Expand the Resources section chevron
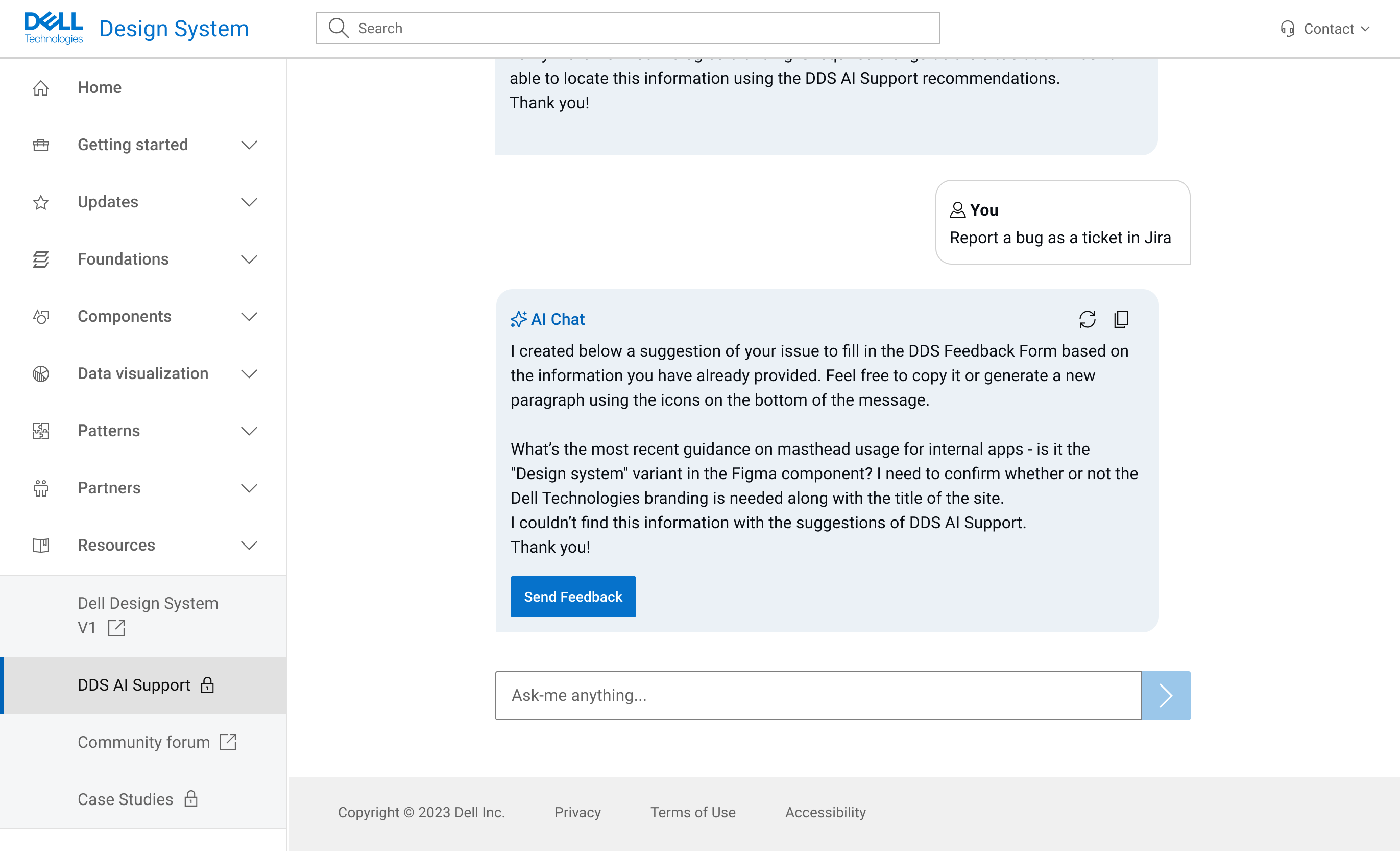The width and height of the screenshot is (1400, 851). point(249,545)
